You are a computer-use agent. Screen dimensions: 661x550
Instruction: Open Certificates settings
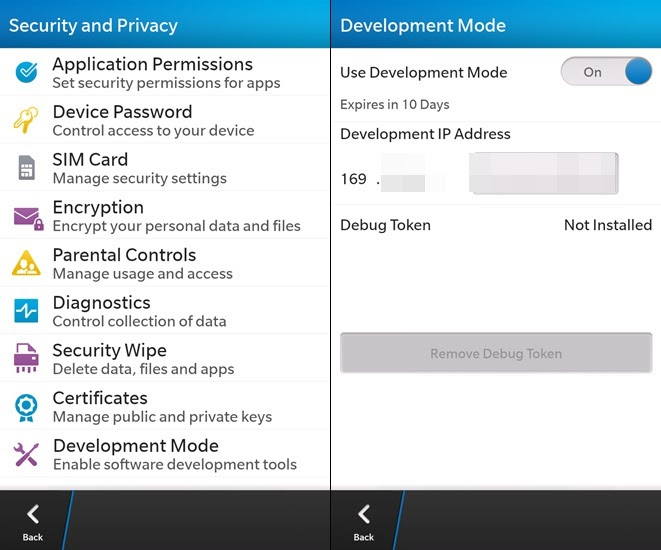click(165, 406)
